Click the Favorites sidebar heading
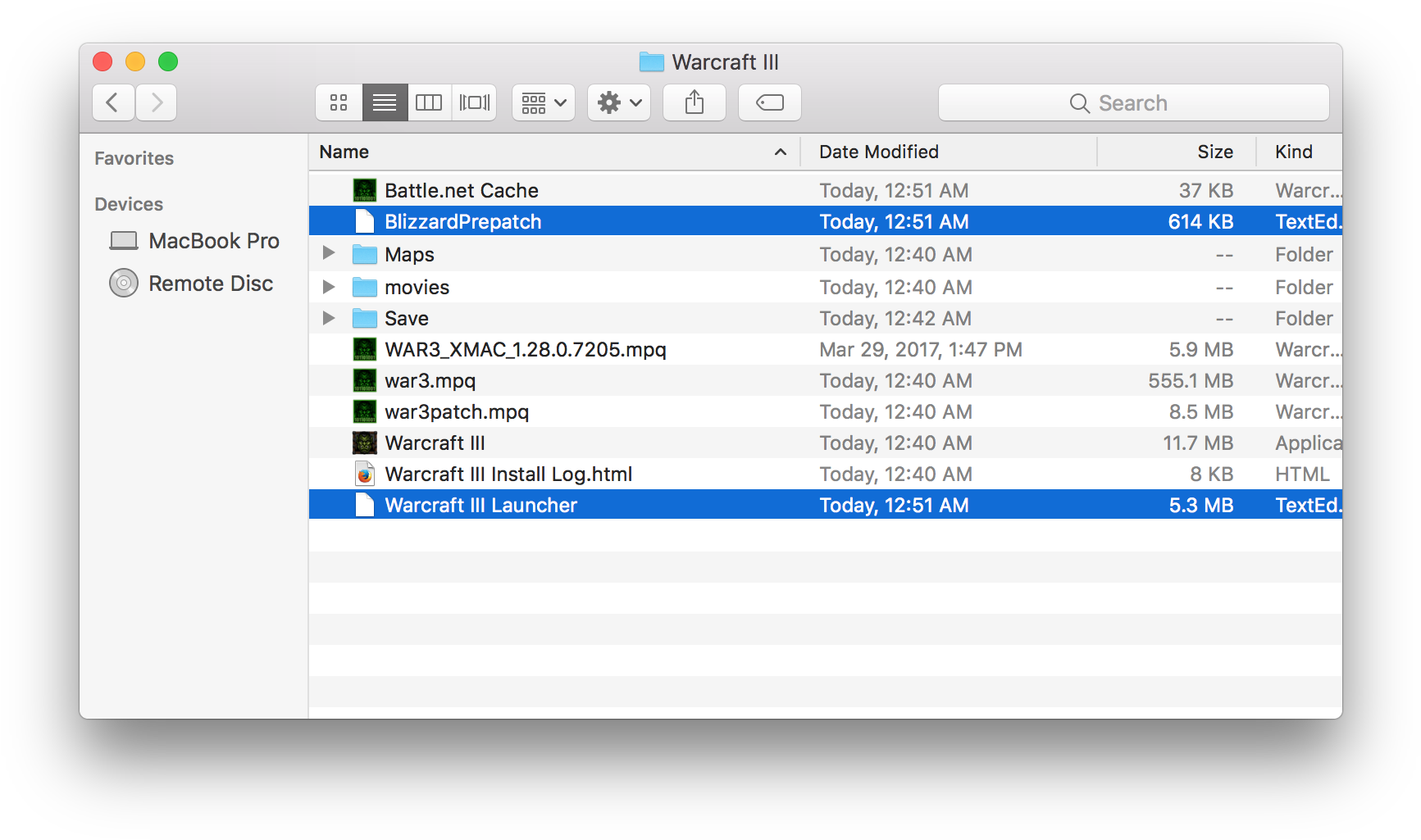Viewport: 1421px width, 840px height. point(134,158)
